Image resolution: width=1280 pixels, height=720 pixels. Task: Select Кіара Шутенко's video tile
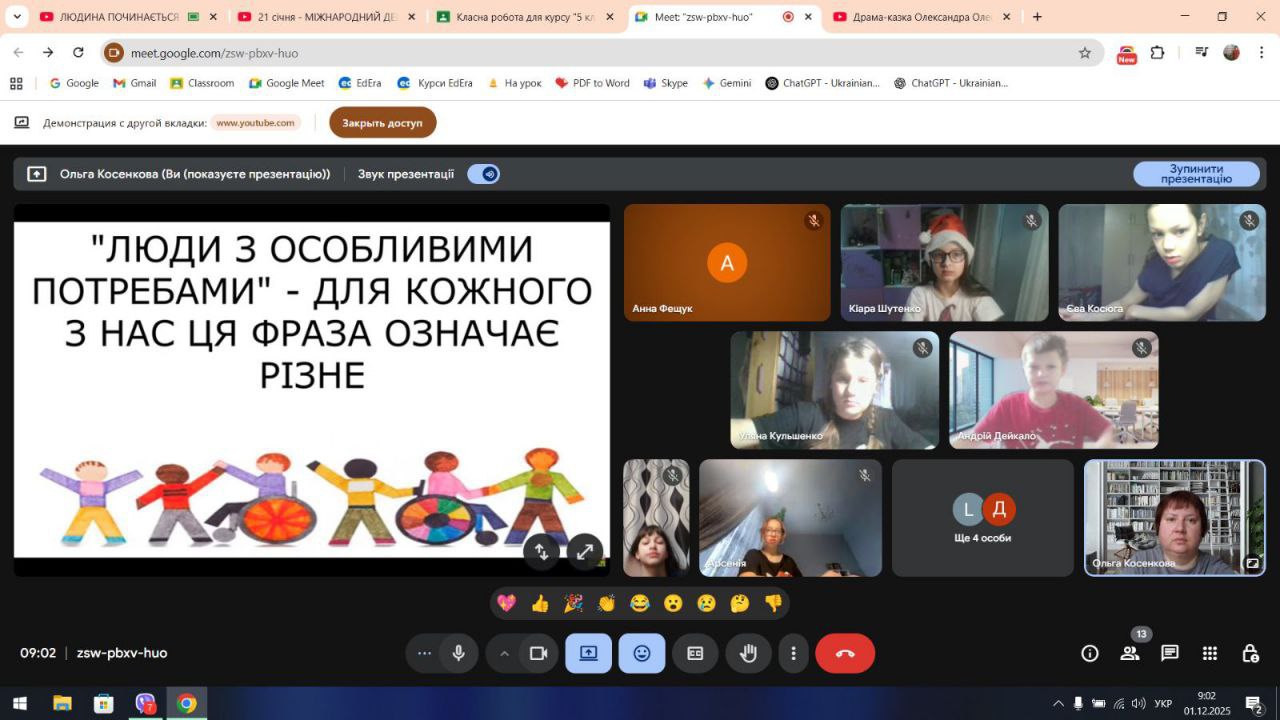[944, 262]
